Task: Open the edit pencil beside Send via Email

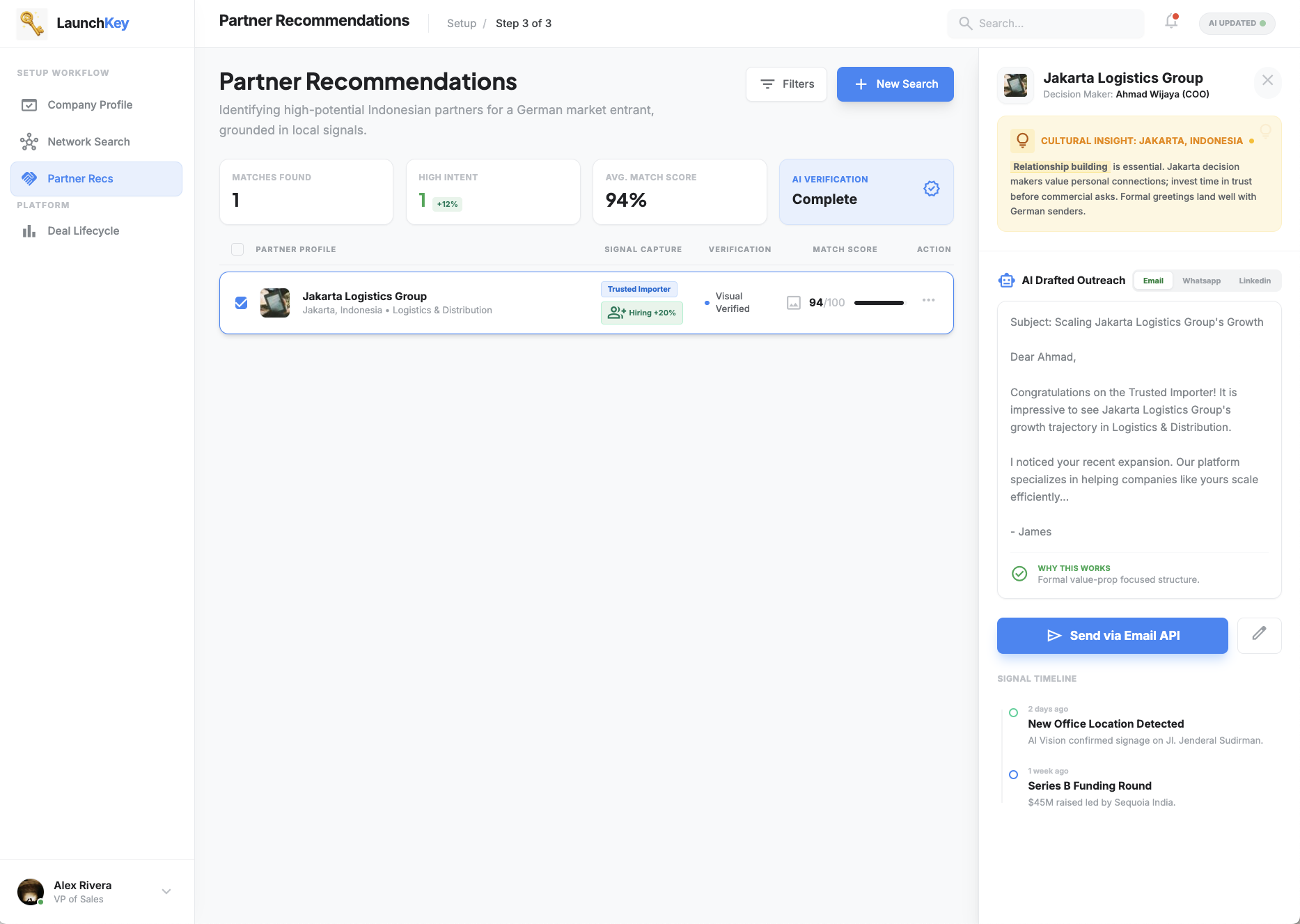Action: point(1259,635)
